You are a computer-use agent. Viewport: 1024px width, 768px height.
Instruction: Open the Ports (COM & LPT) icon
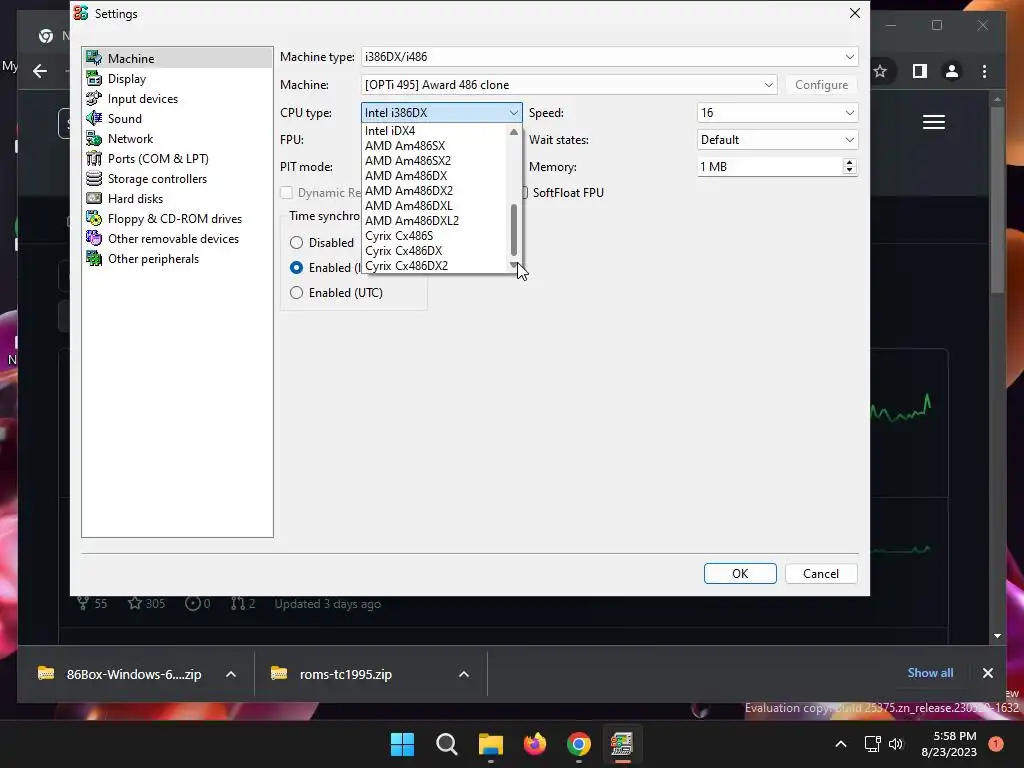click(94, 159)
